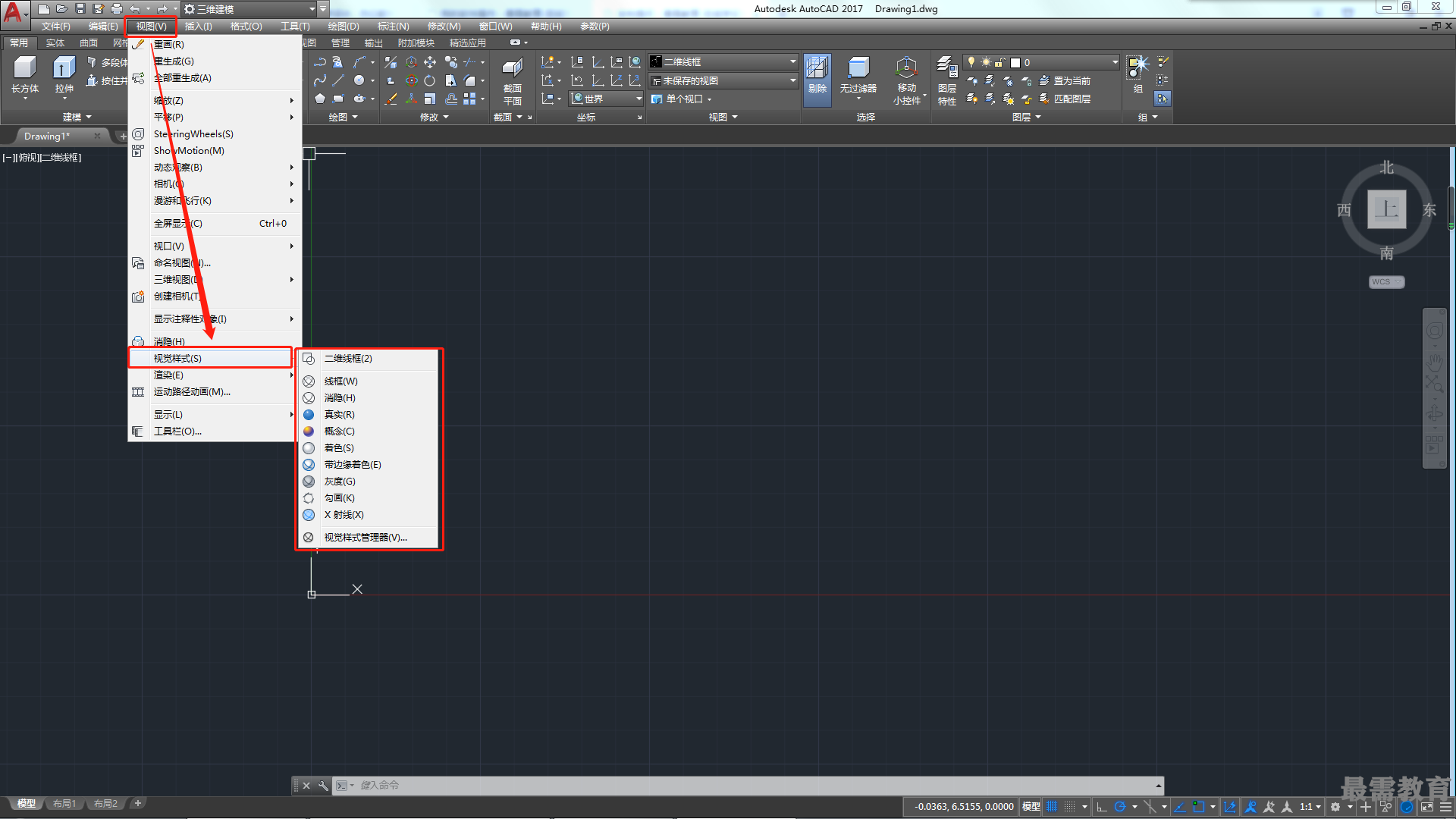Click the Move Gizmo (移动小控件) icon

coord(906,68)
